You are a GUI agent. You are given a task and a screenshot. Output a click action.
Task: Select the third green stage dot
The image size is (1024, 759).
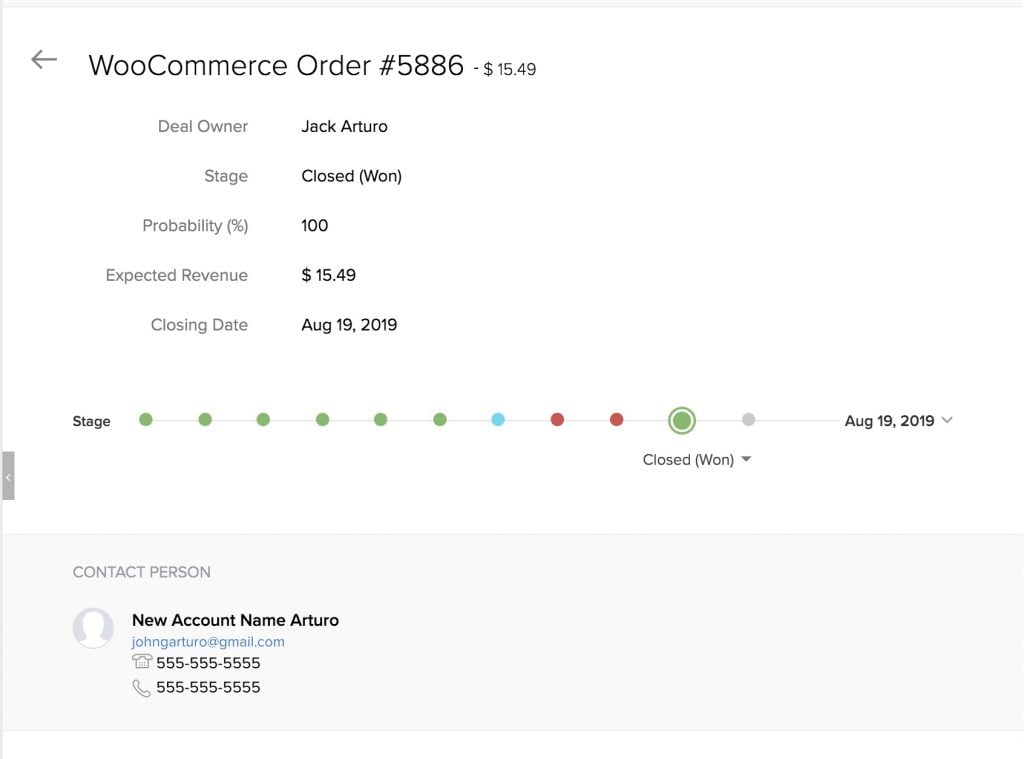263,419
